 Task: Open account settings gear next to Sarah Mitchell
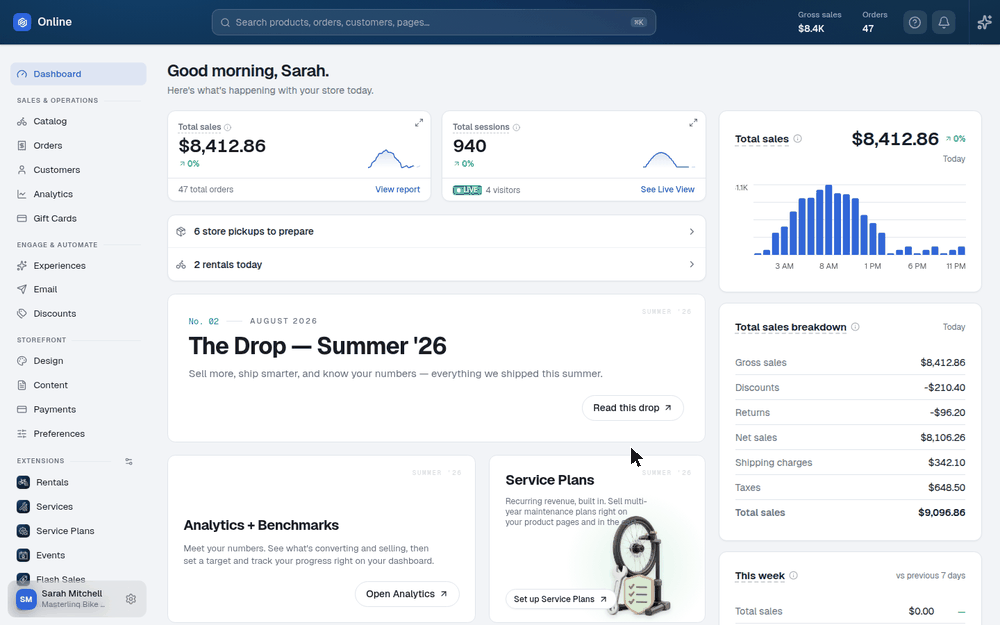click(131, 599)
